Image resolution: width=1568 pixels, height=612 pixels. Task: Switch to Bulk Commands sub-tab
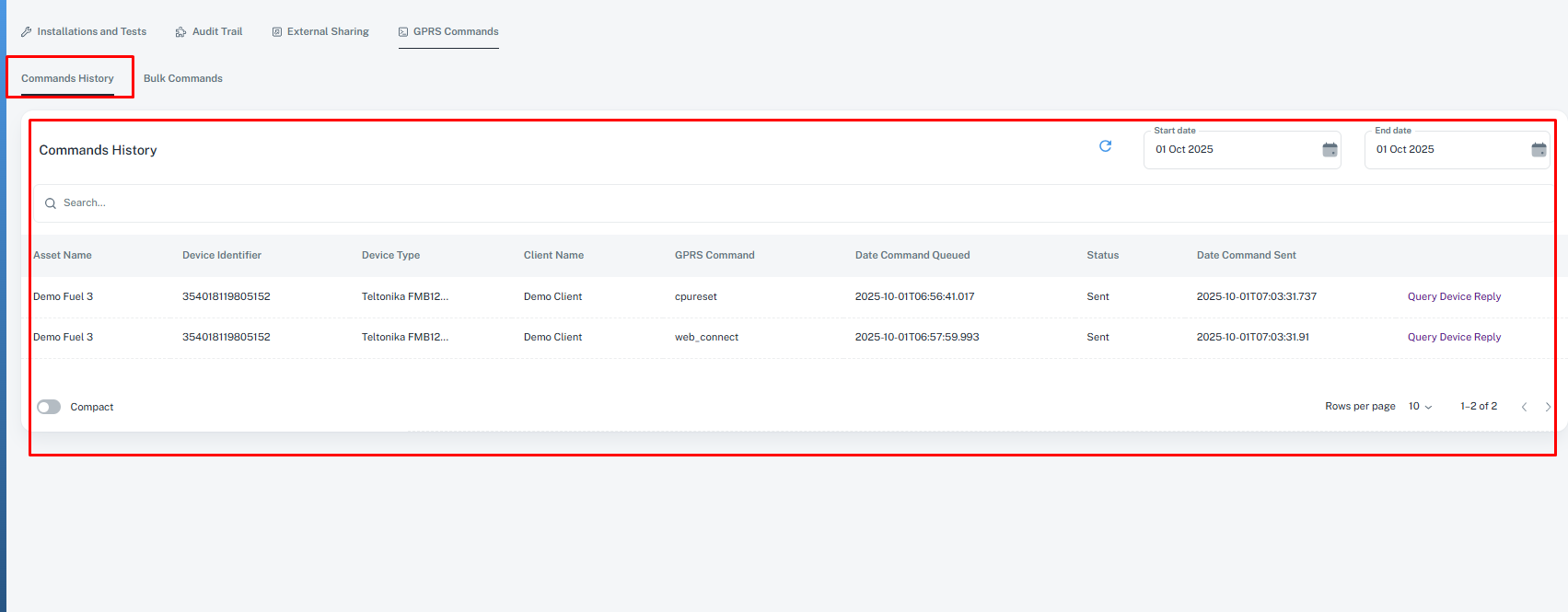click(183, 78)
